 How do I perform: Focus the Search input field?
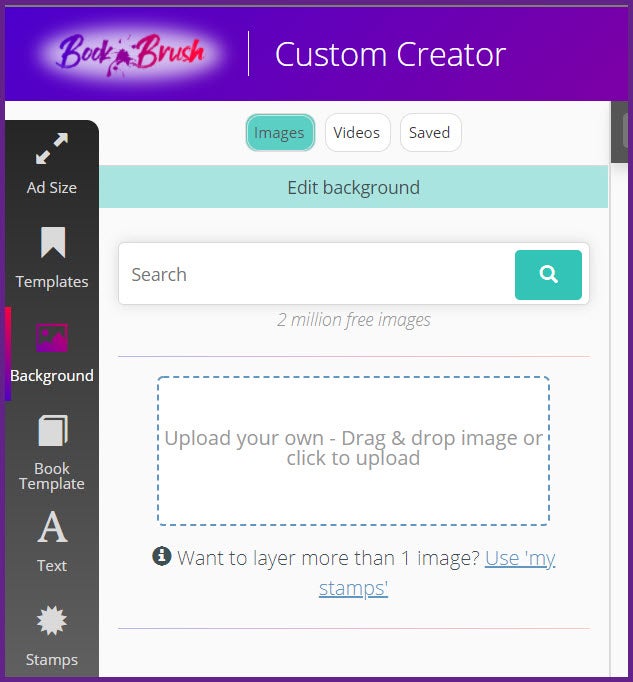316,275
